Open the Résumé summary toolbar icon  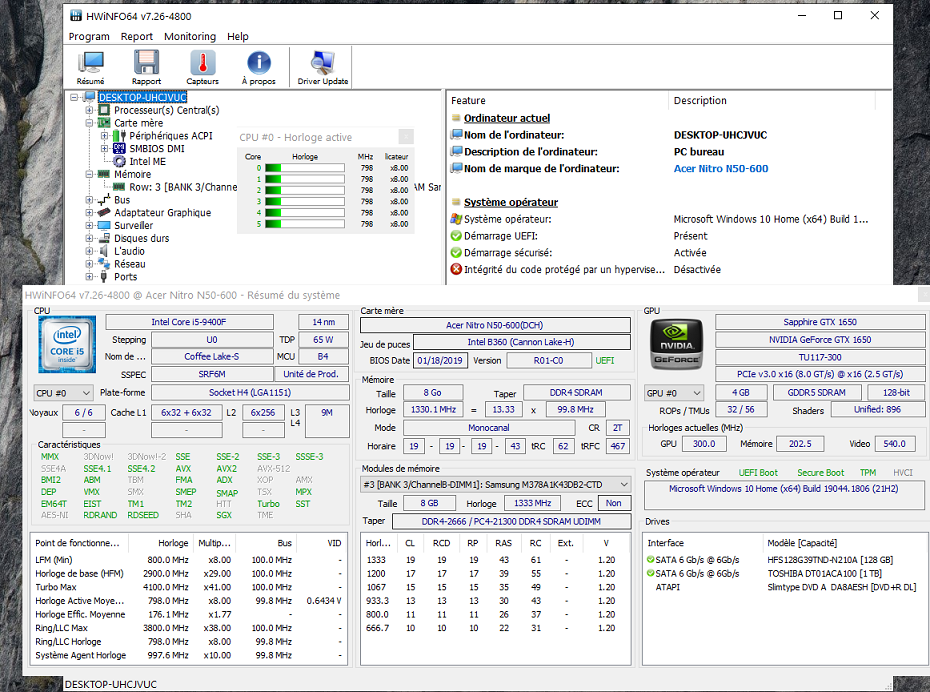pos(91,68)
